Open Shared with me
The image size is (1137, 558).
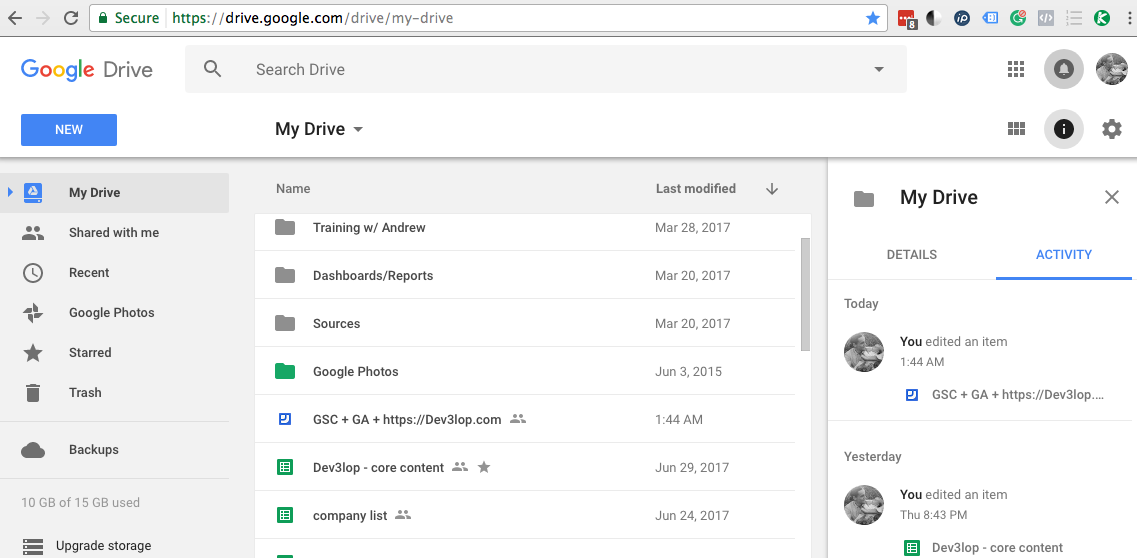[115, 233]
